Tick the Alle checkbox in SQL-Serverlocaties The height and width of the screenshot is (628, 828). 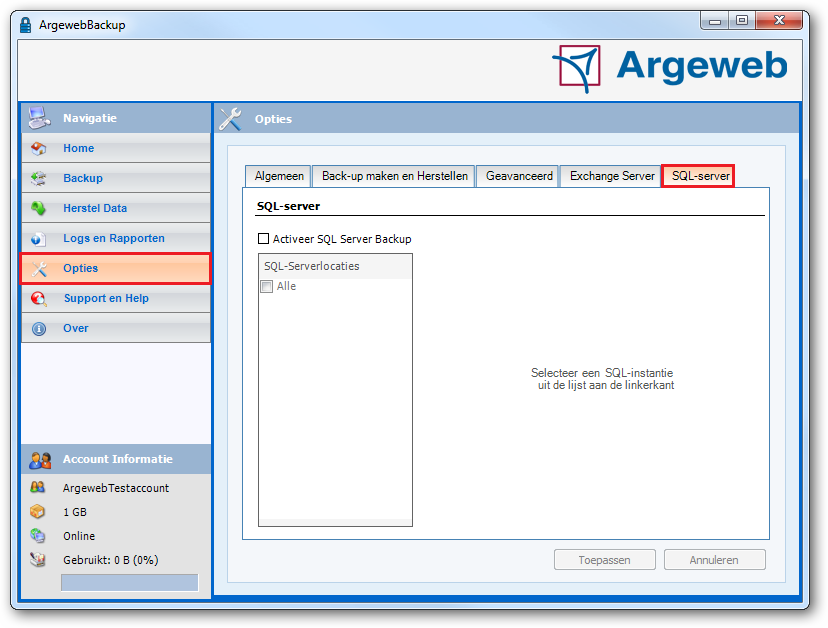tap(267, 286)
